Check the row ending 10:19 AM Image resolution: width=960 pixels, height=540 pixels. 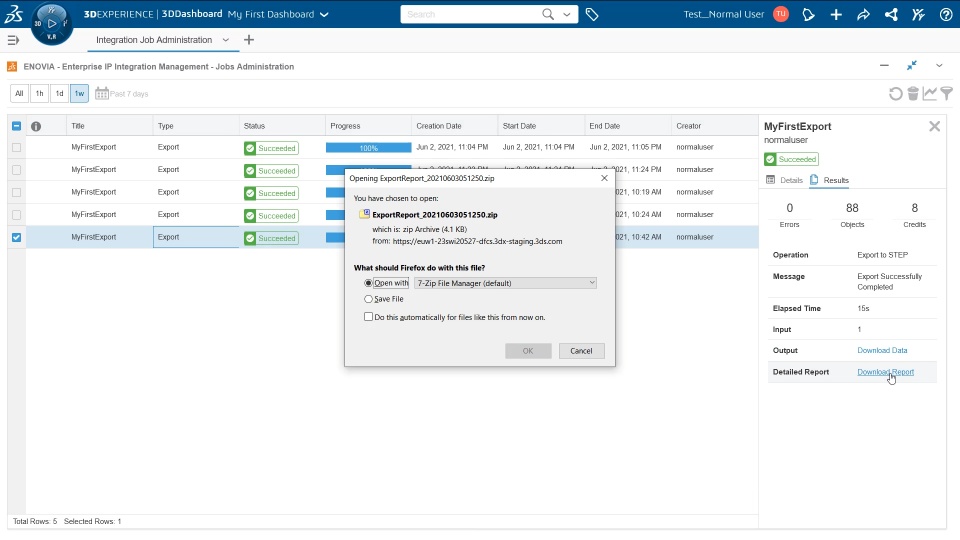pos(17,192)
